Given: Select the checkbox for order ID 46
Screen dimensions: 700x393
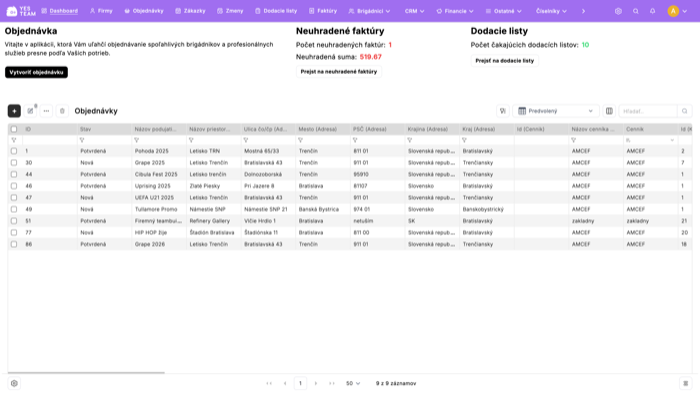Looking at the screenshot, I should [14, 186].
